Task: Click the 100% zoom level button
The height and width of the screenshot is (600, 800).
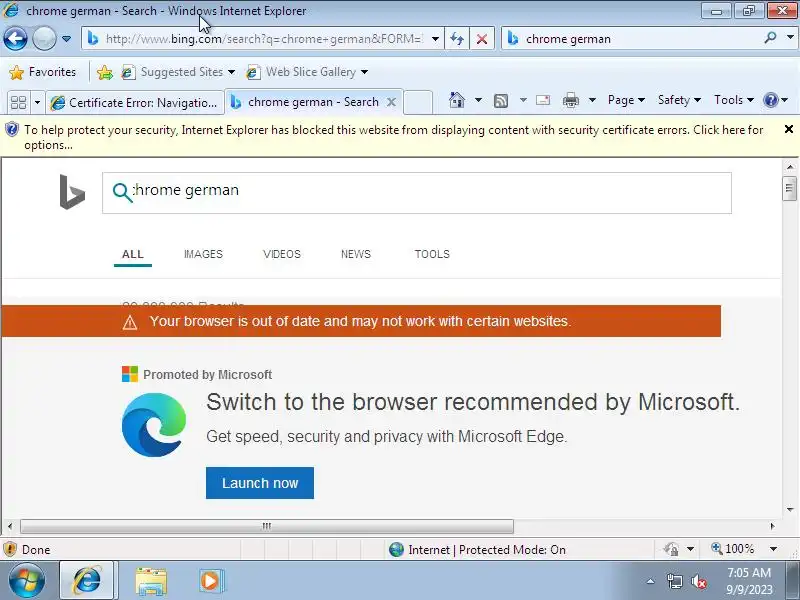Action: point(733,549)
